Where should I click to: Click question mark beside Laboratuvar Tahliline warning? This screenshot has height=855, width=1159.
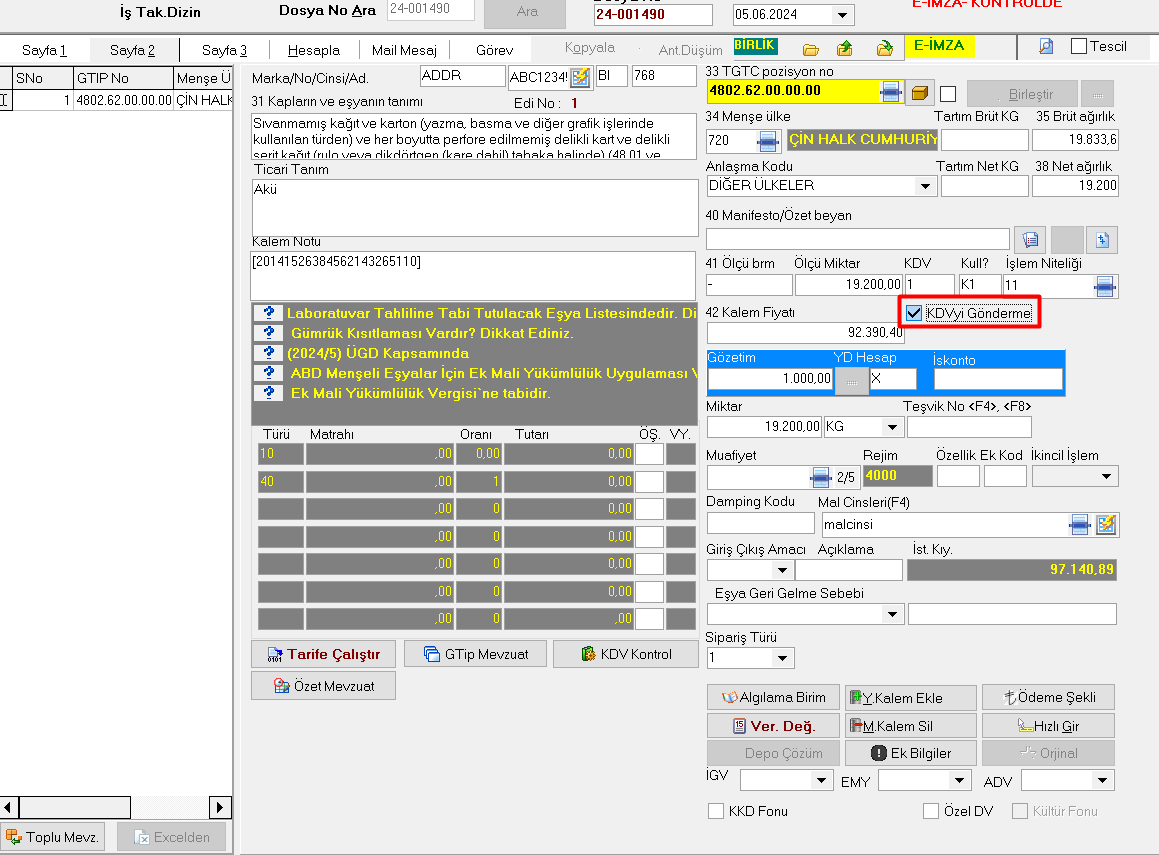click(269, 313)
